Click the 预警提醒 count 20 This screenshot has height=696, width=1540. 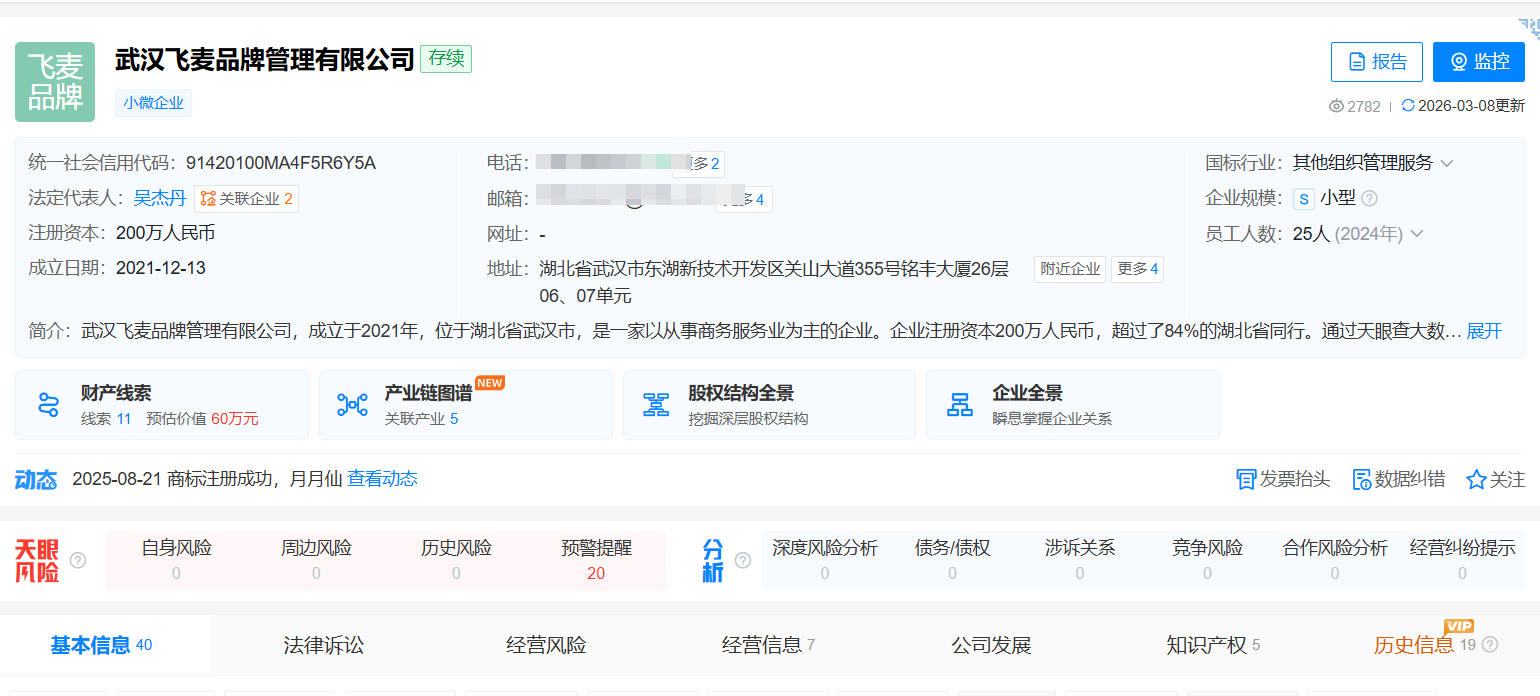596,573
